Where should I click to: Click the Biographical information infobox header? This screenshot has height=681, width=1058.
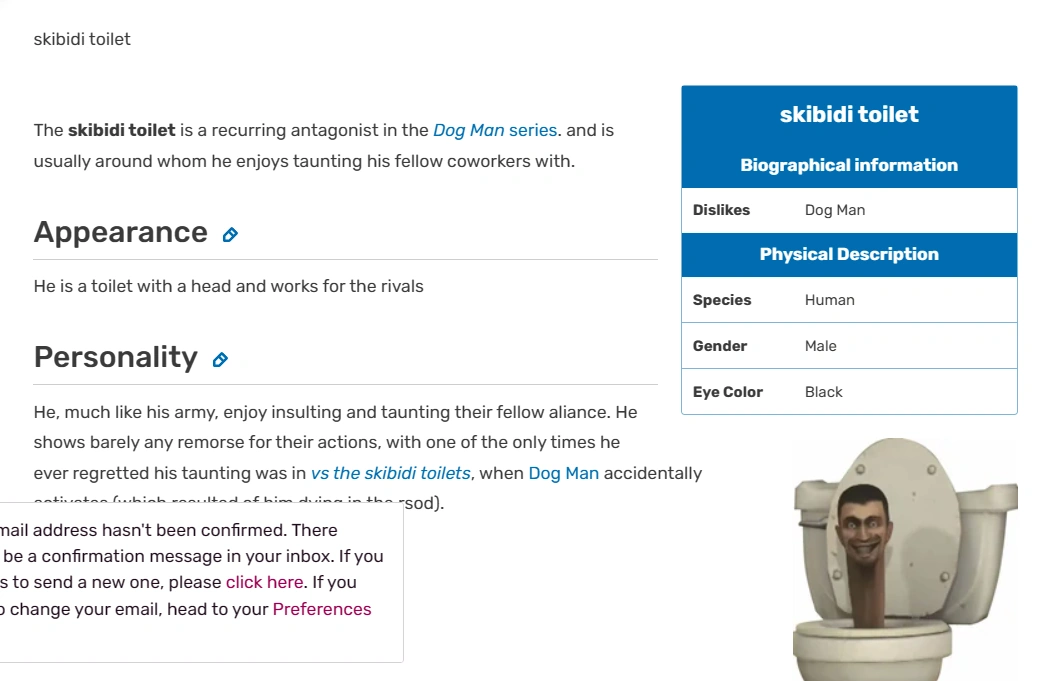849,165
